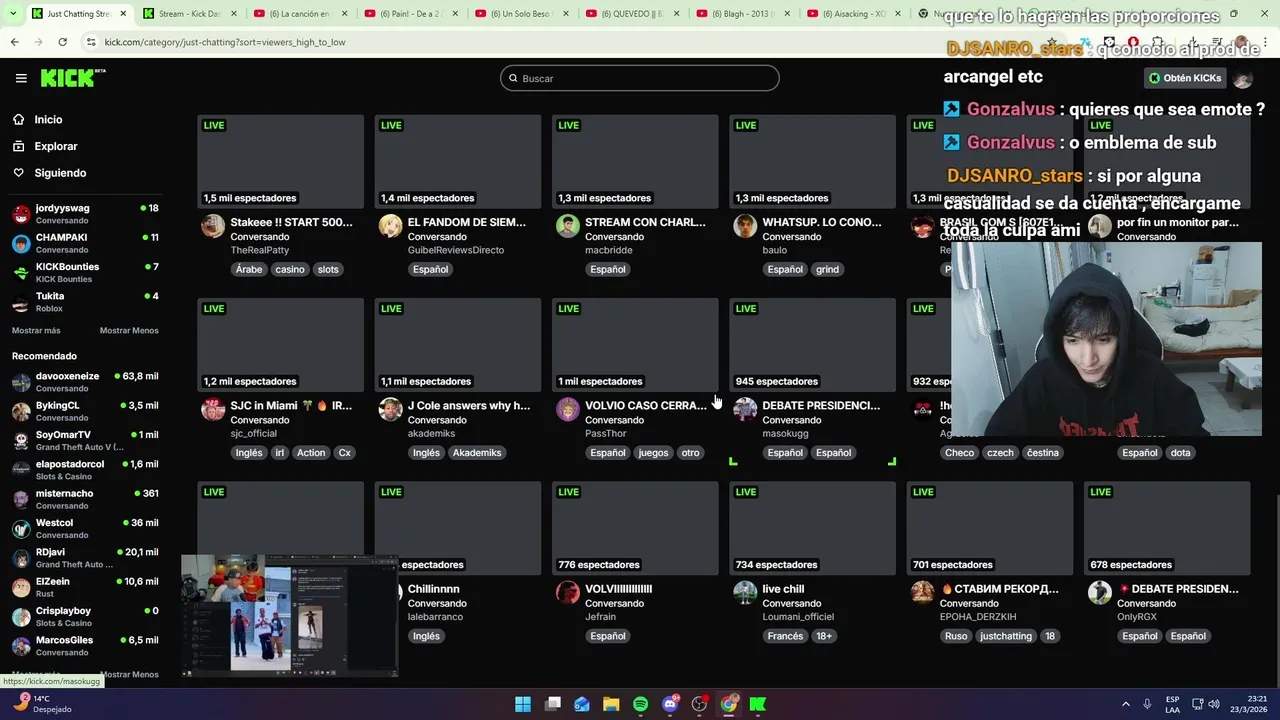Open followed channel CHAMPAKI
The height and width of the screenshot is (720, 1280).
click(85, 243)
